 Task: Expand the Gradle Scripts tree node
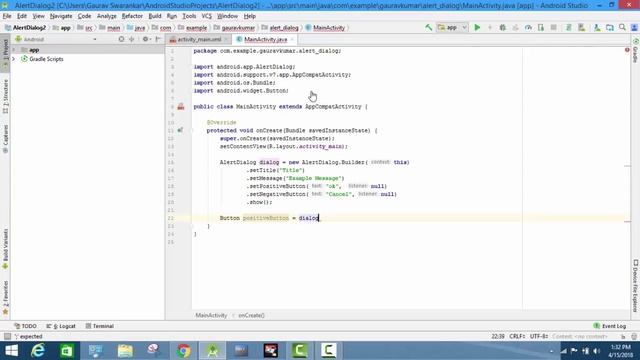pyautogui.click(x=14, y=59)
